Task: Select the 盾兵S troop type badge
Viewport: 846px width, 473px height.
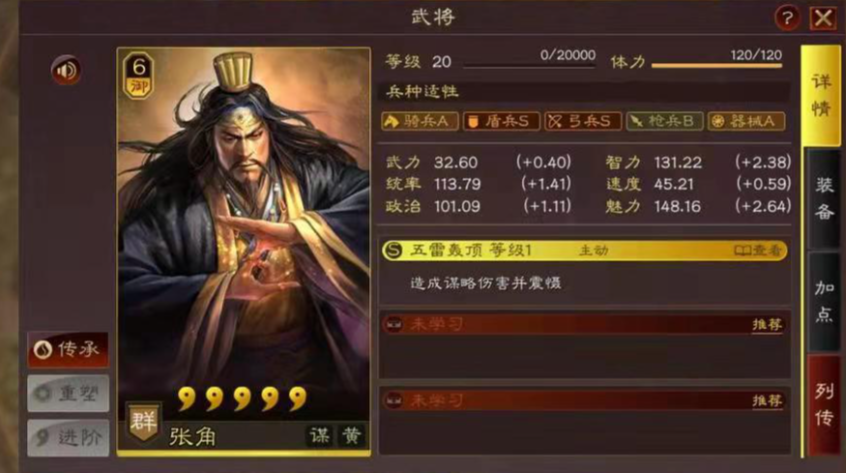Action: (501, 121)
